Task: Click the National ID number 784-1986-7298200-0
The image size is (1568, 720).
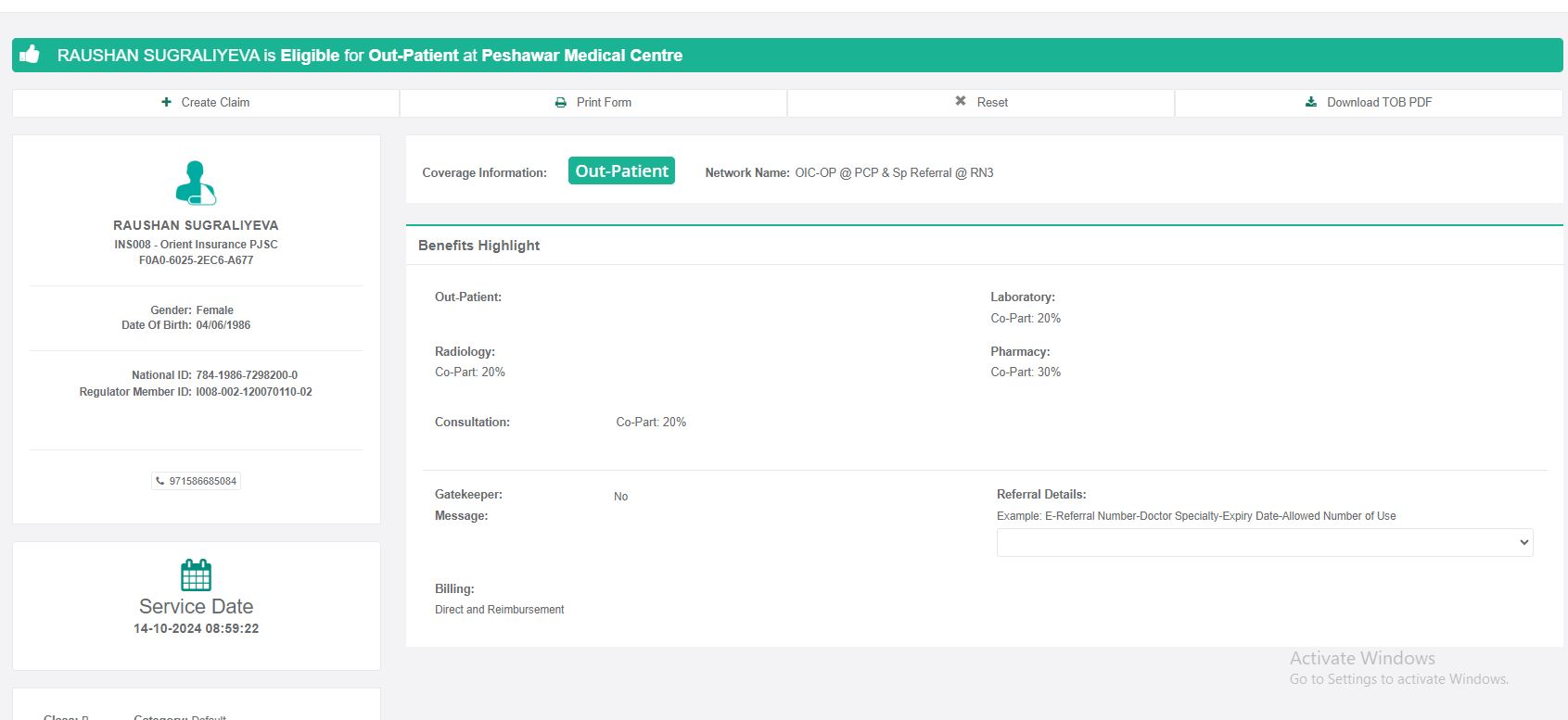Action: click(247, 375)
